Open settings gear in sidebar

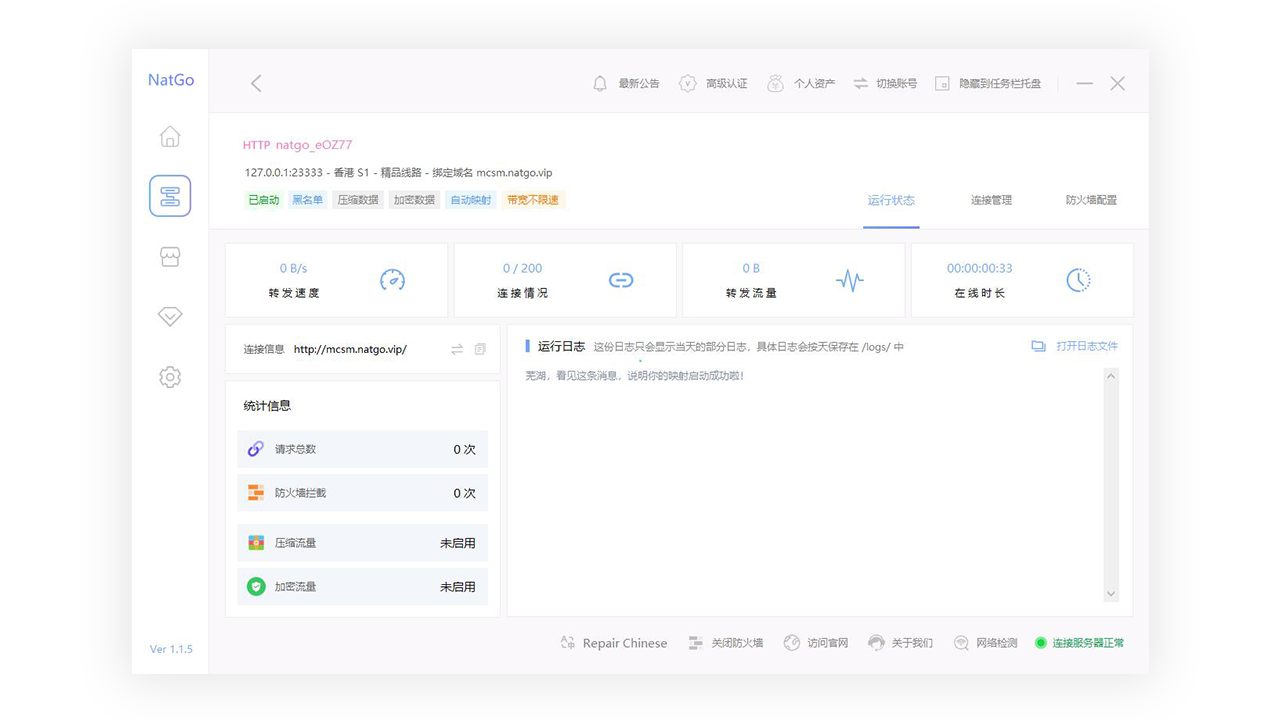click(170, 377)
